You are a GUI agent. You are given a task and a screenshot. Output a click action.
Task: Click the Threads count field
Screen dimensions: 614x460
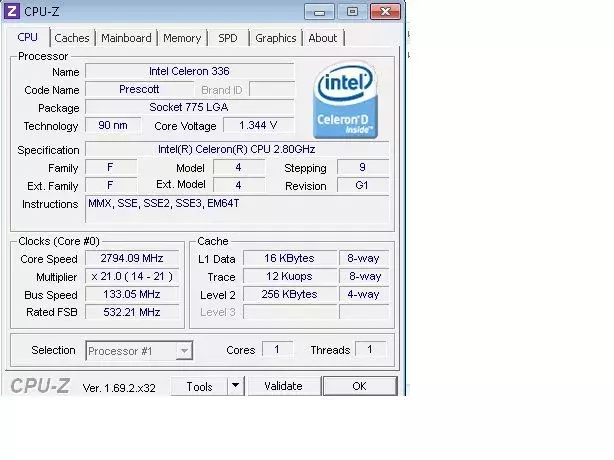[370, 349]
